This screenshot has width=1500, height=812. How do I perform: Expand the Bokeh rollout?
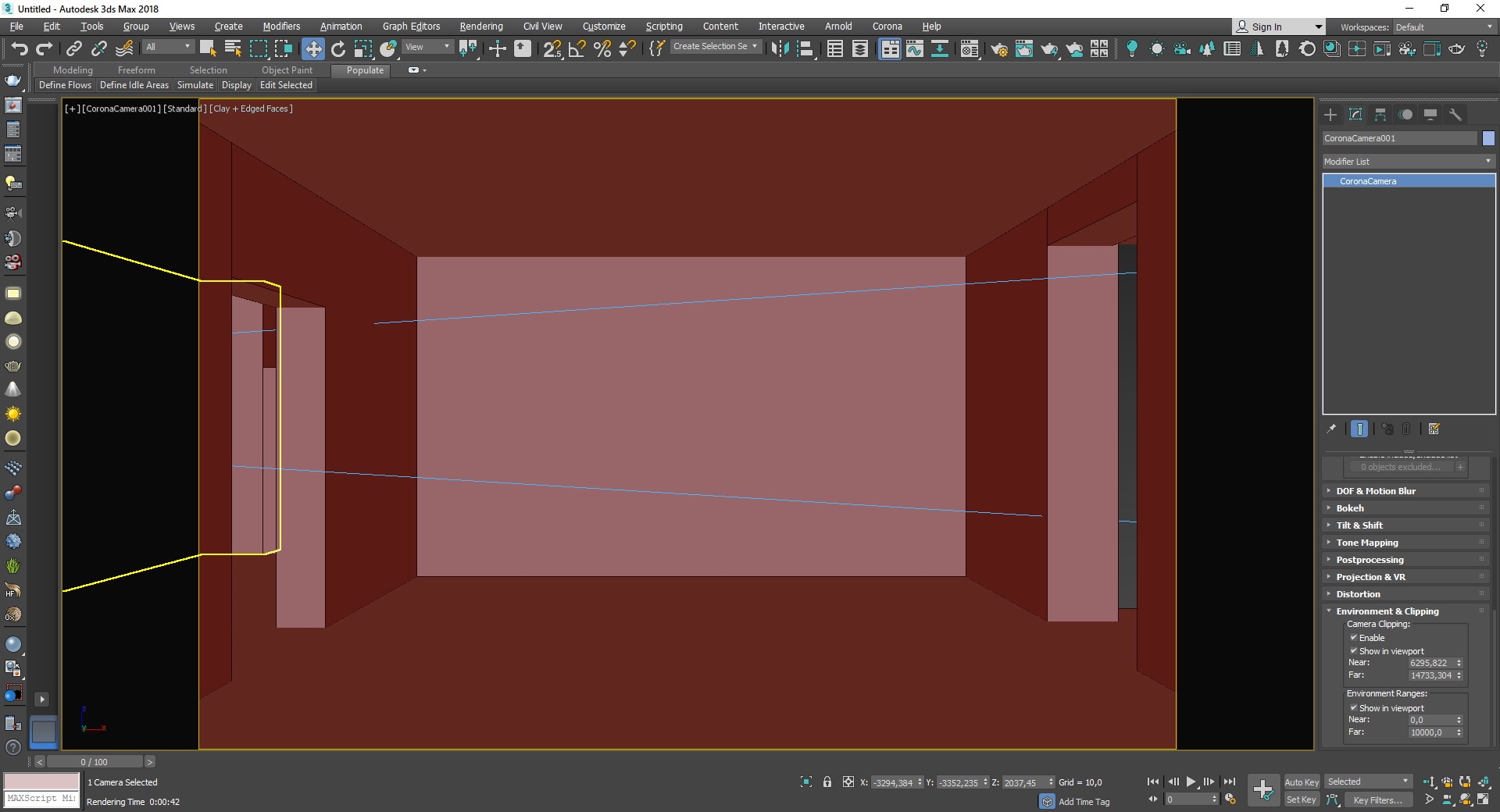coord(1407,508)
